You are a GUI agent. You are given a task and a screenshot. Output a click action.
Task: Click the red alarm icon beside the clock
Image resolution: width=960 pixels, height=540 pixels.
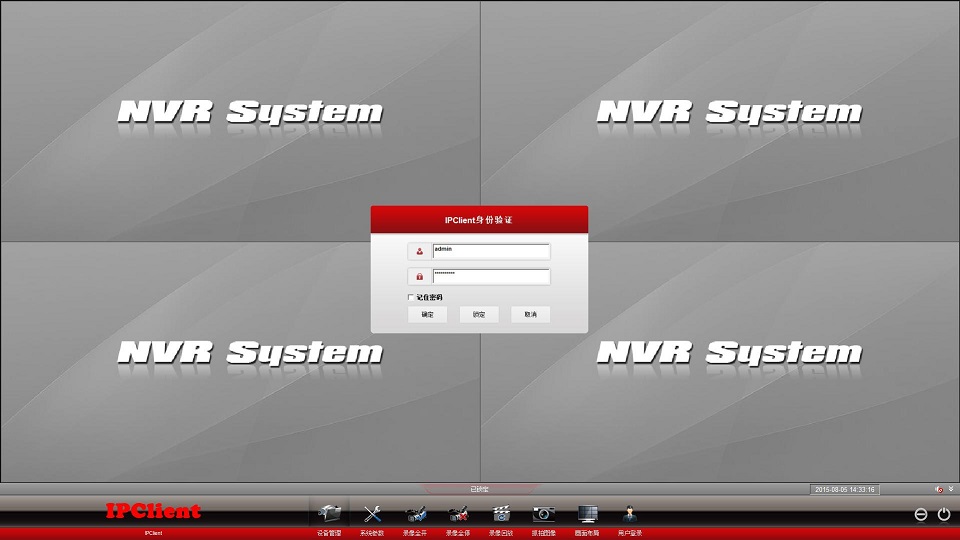click(939, 489)
